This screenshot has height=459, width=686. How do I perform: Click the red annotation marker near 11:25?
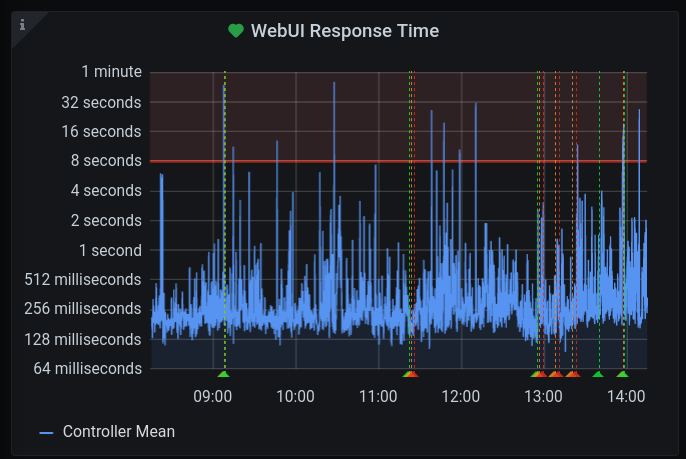pyautogui.click(x=413, y=374)
